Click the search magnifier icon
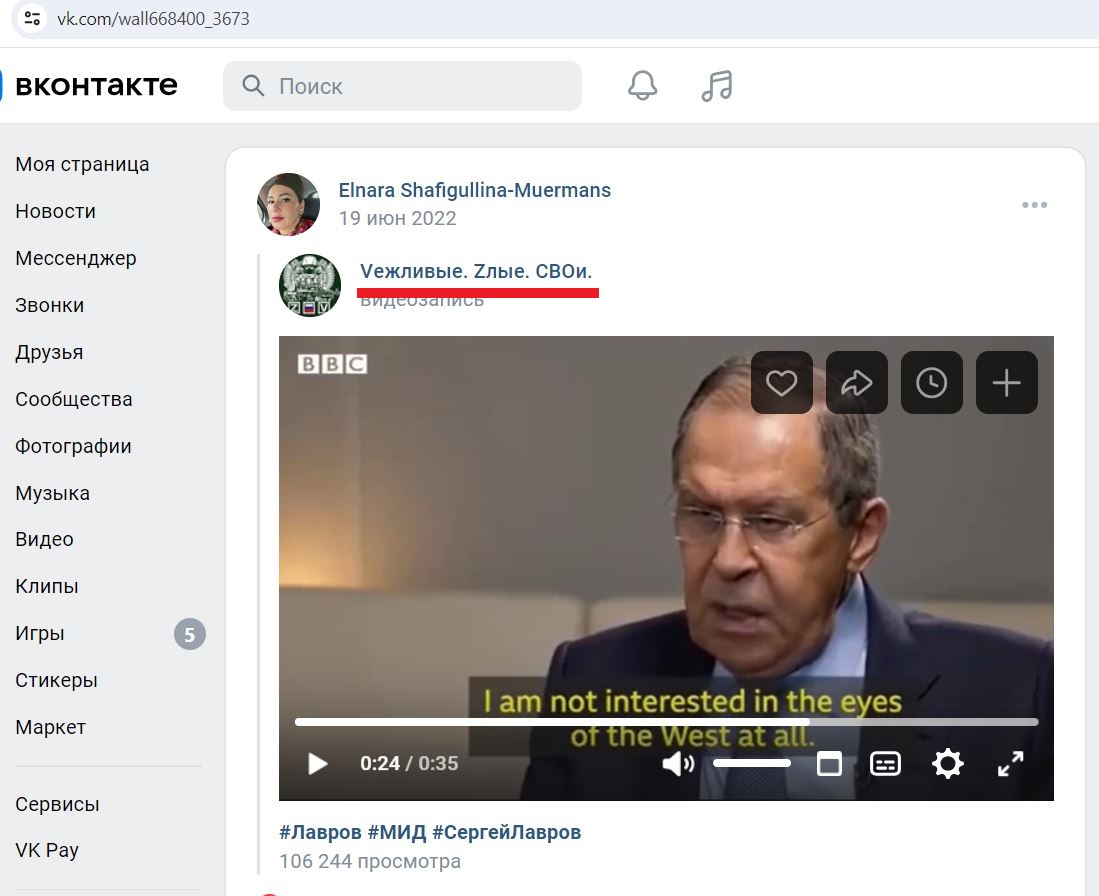The height and width of the screenshot is (896, 1099). (253, 86)
